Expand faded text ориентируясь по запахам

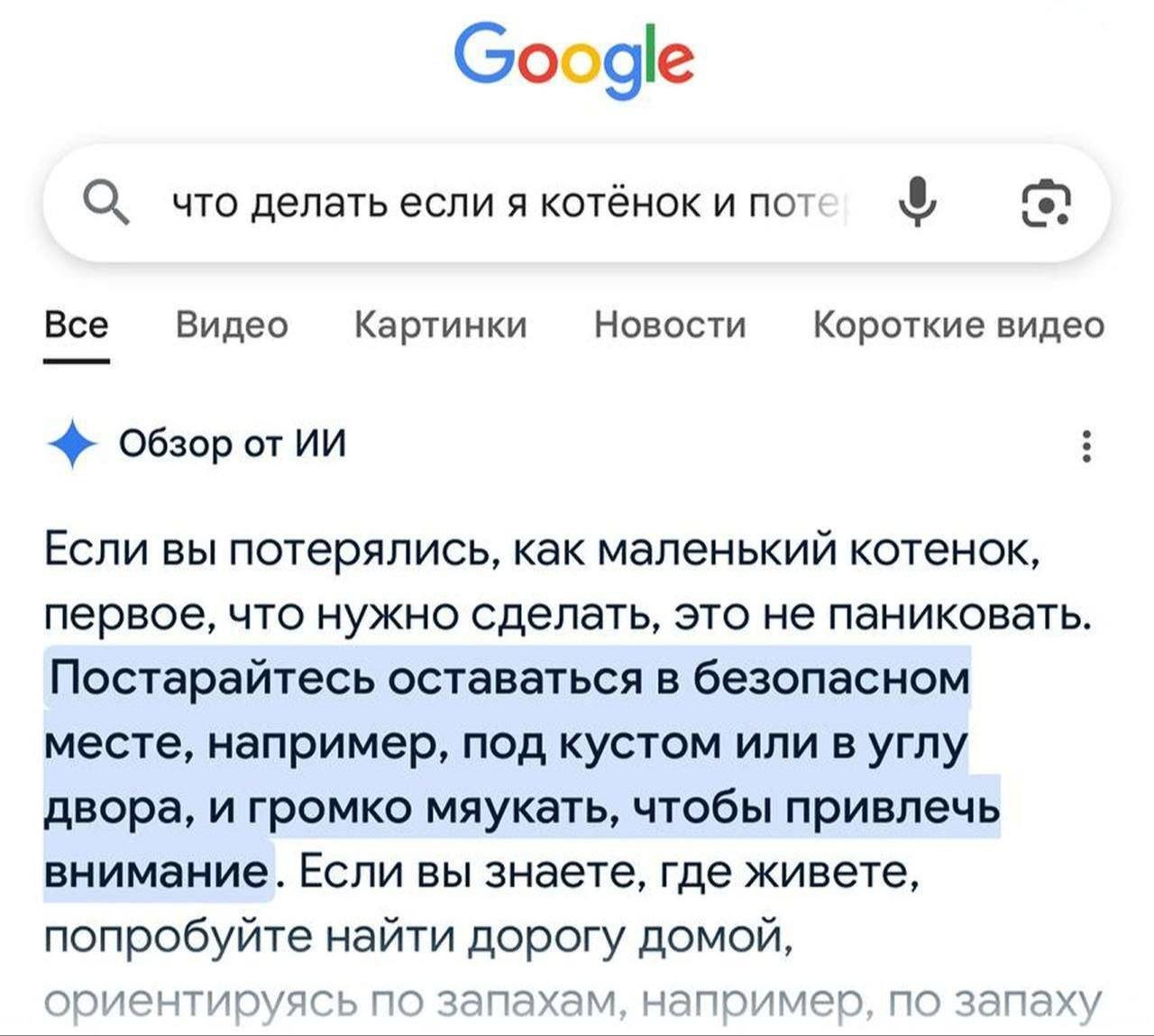572,1003
